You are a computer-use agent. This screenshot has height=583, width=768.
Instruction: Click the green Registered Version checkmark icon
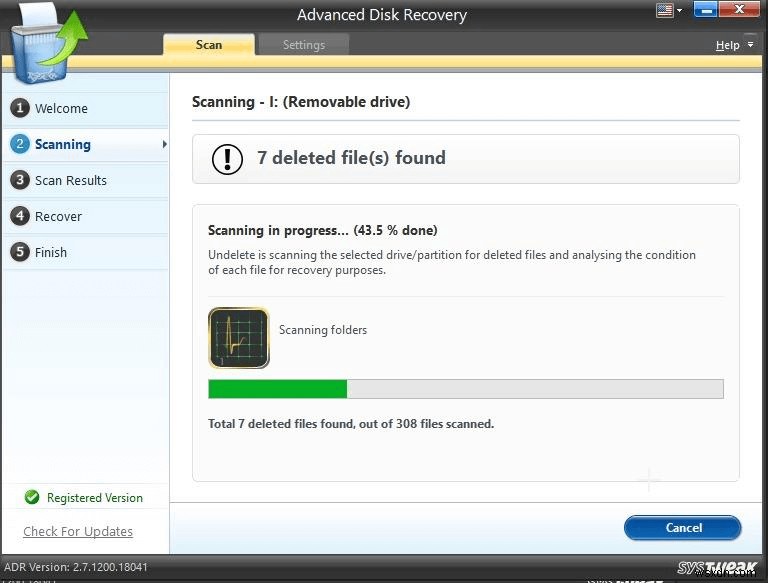pos(32,497)
